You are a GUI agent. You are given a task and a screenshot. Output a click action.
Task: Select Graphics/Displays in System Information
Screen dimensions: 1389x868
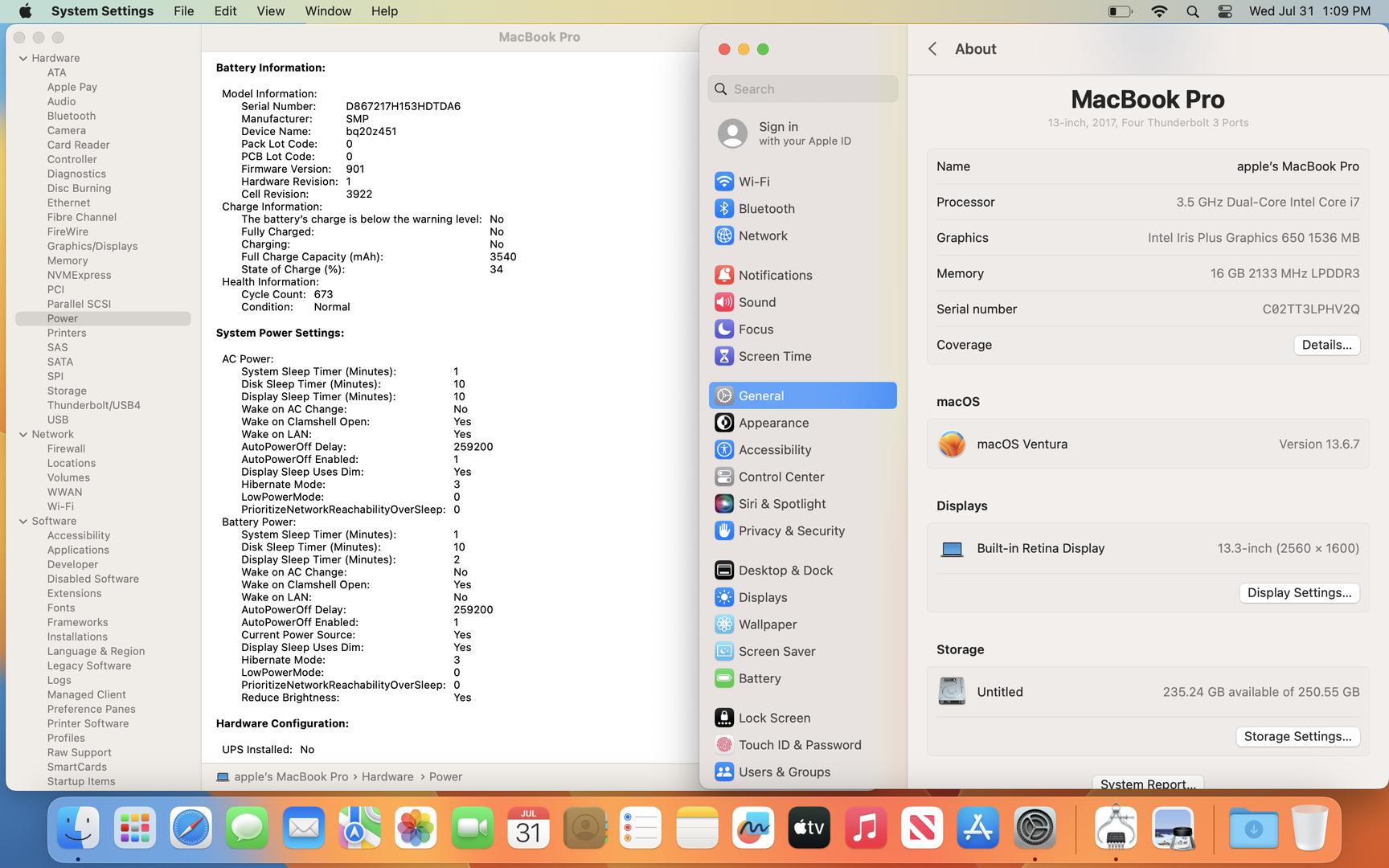click(92, 246)
